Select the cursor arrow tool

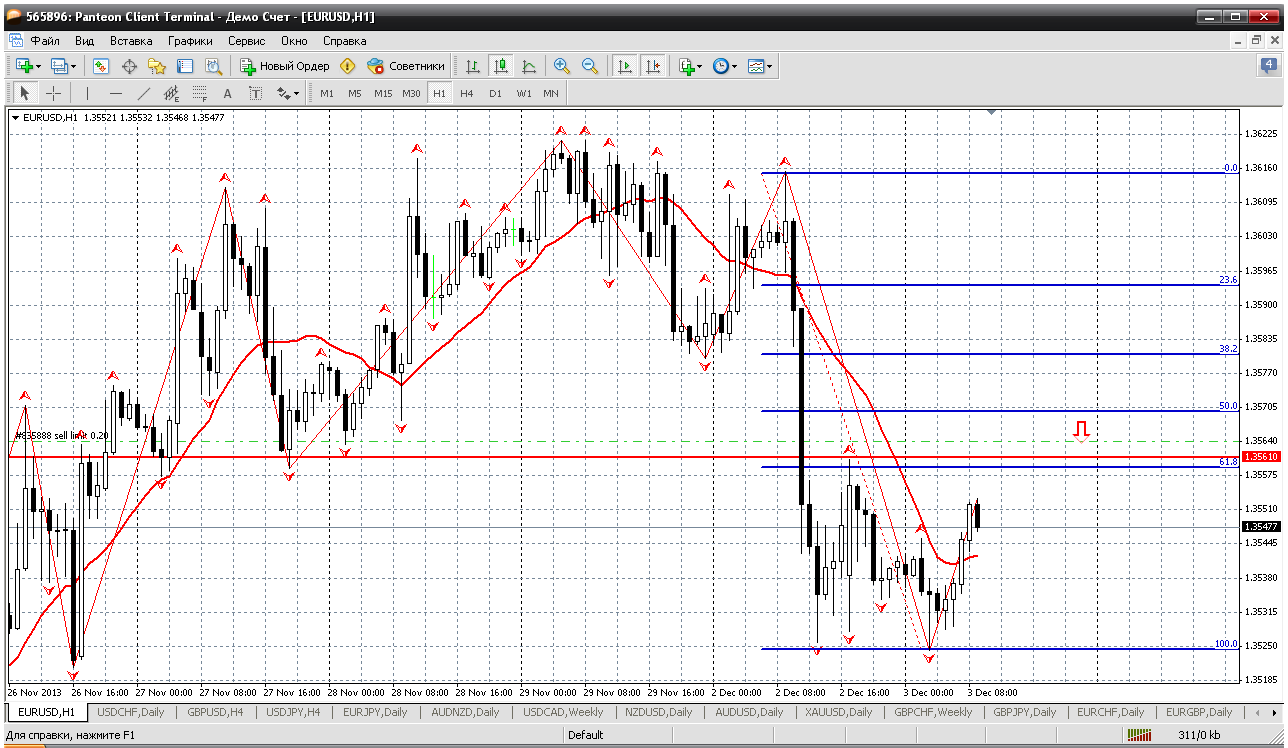[x=25, y=93]
